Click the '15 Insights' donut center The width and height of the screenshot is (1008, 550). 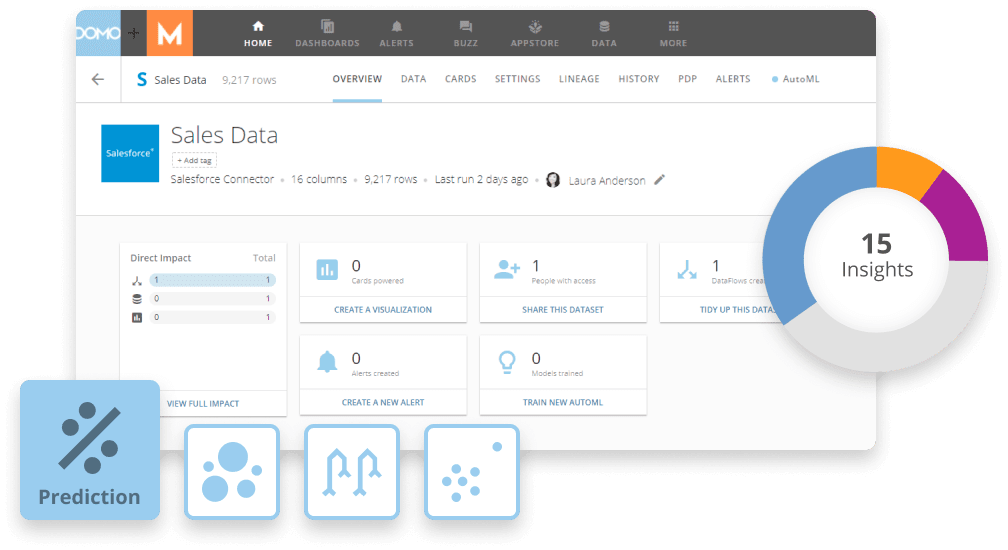click(x=877, y=256)
